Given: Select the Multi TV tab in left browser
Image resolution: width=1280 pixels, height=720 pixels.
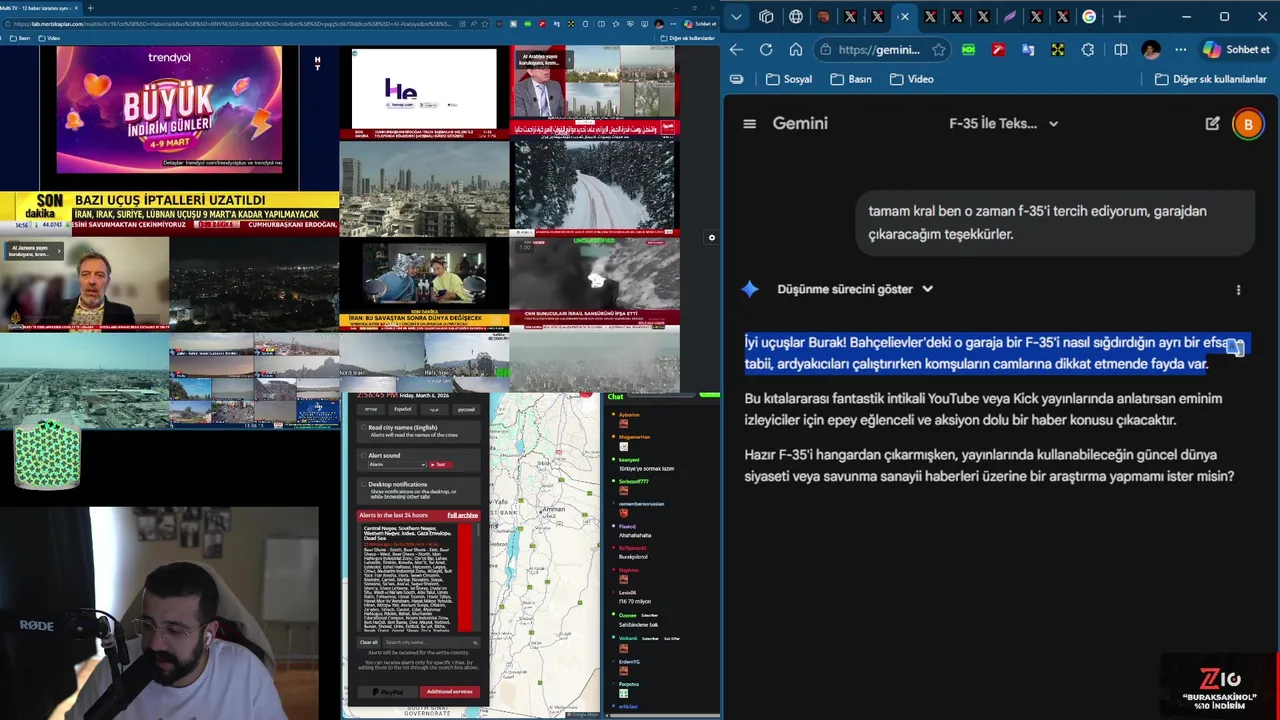Looking at the screenshot, I should (x=38, y=8).
